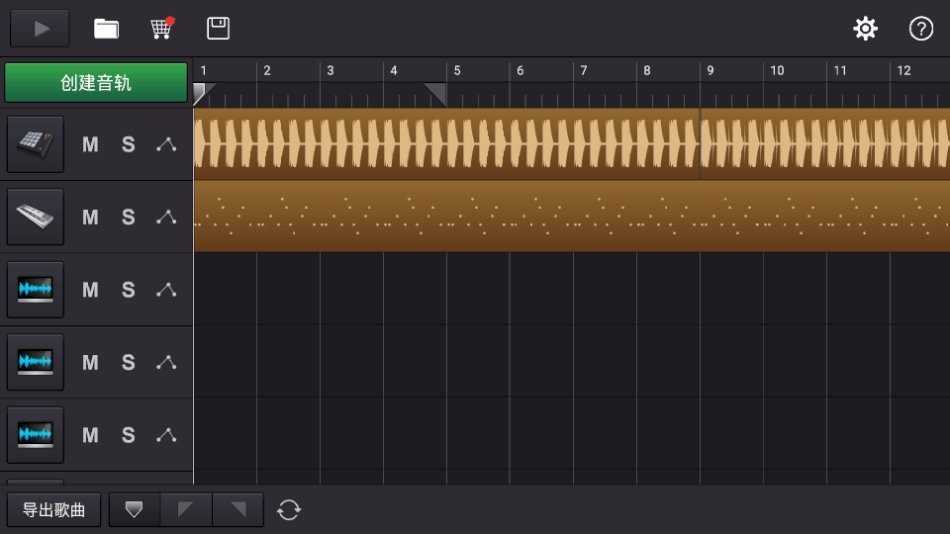Open the drum pad instrument track
This screenshot has width=950, height=534.
pyautogui.click(x=35, y=144)
